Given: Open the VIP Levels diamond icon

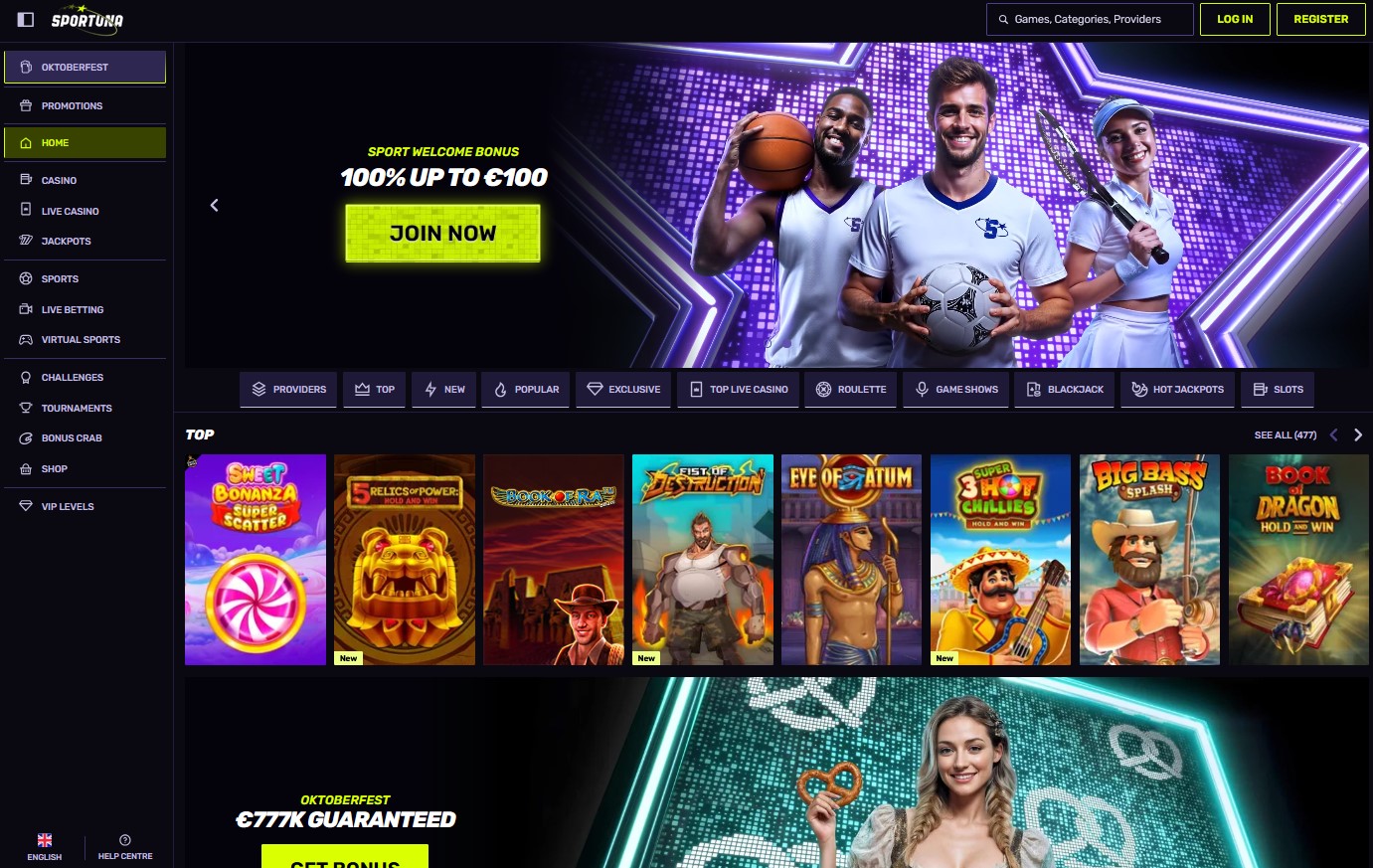Looking at the screenshot, I should [26, 506].
